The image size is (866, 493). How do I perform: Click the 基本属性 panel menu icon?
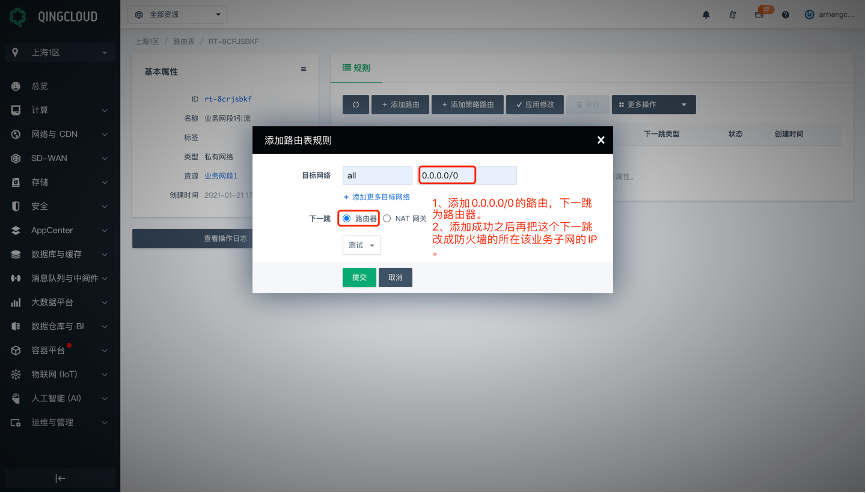tap(303, 70)
